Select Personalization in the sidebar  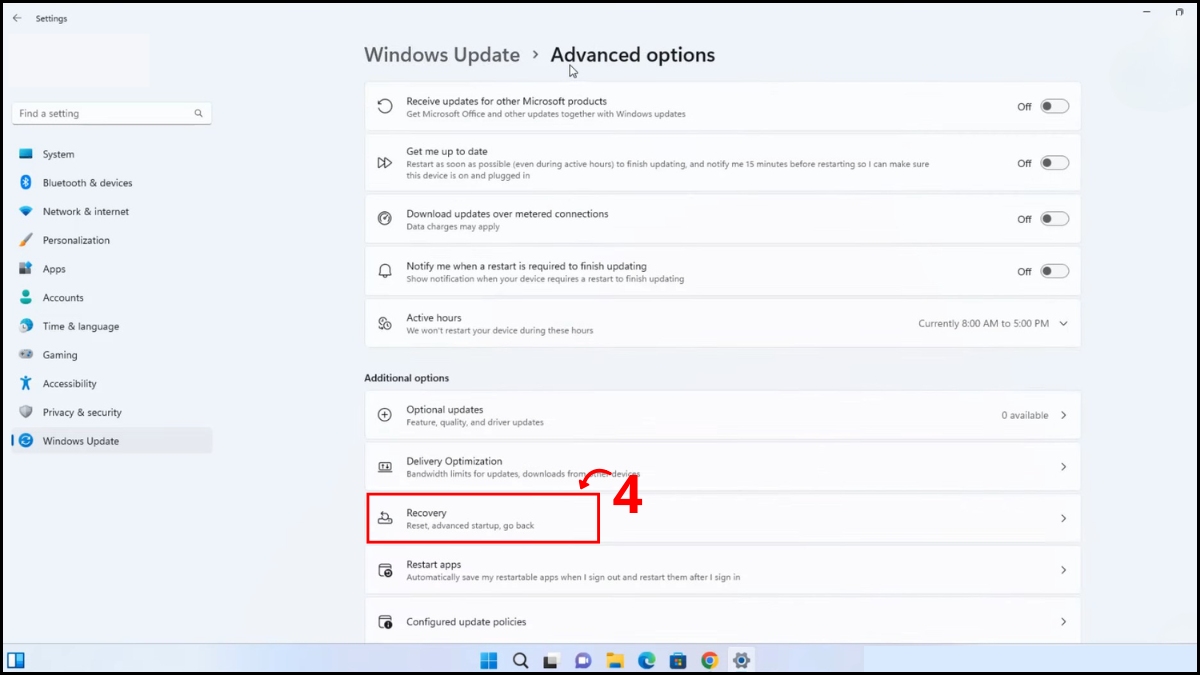(x=112, y=240)
